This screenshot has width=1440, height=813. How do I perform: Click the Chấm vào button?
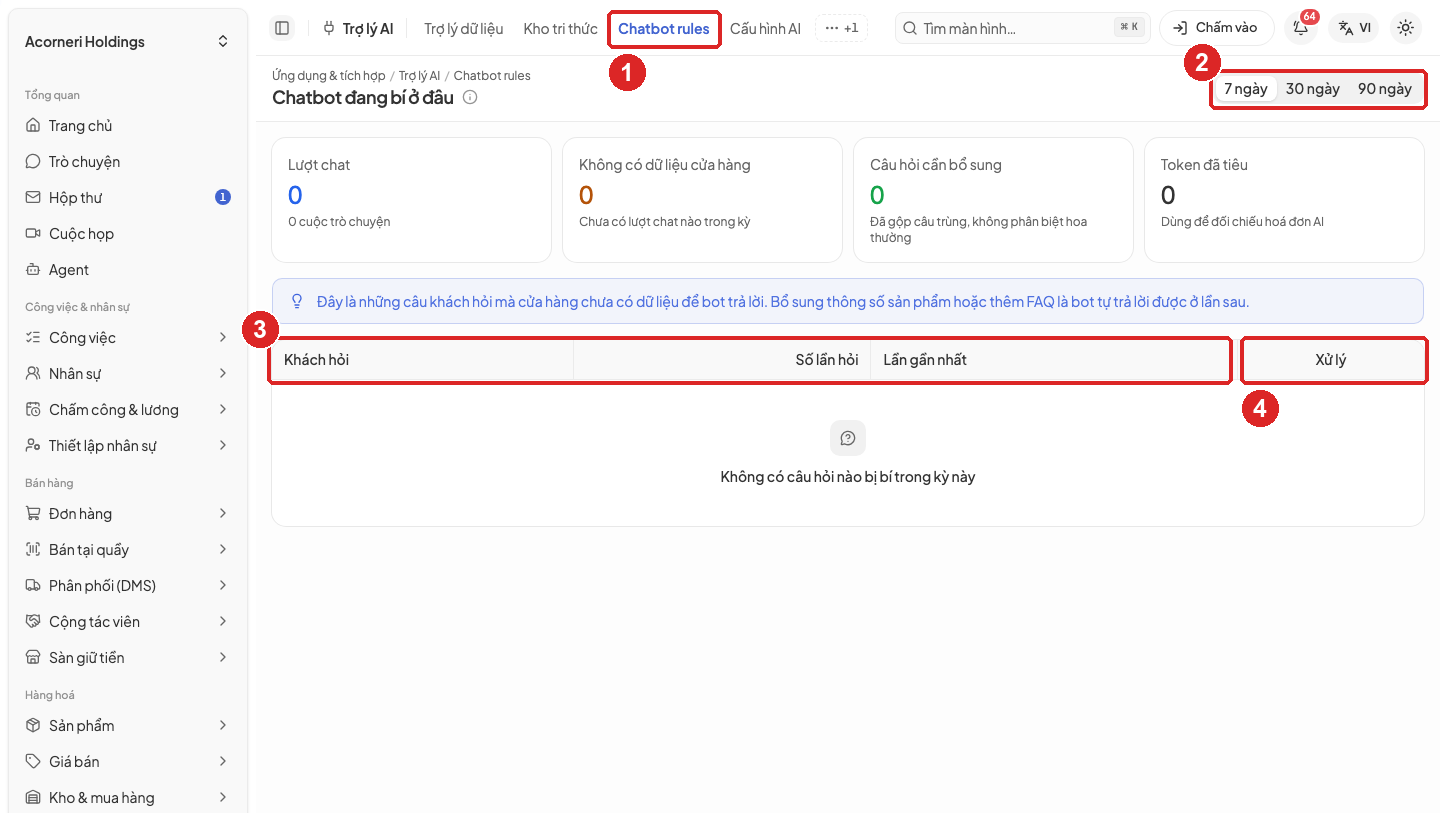[1217, 28]
